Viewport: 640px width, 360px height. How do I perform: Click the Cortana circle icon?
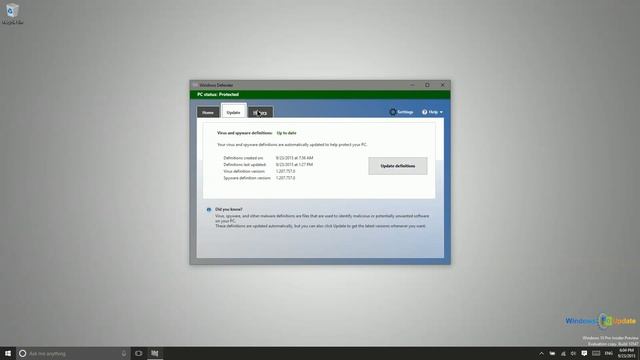pos(22,353)
